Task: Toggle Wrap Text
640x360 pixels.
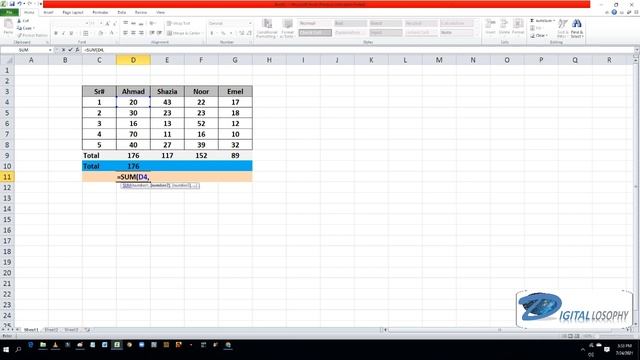Action: 179,23
